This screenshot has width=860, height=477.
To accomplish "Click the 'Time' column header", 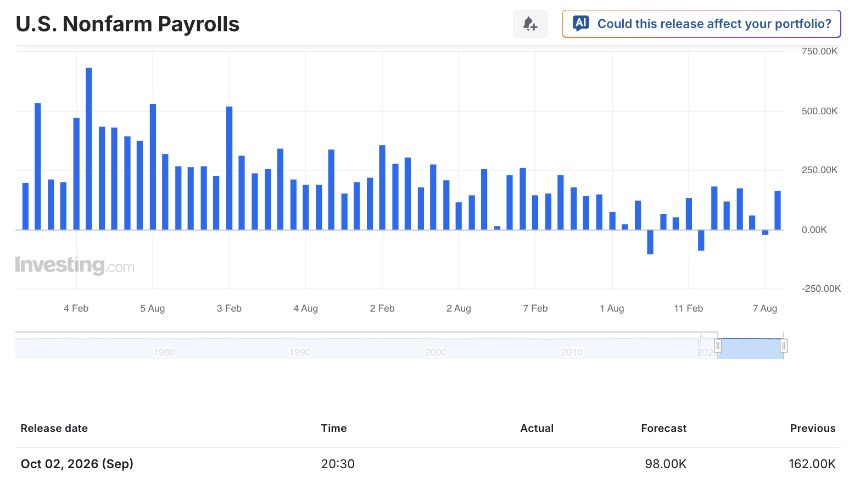I will click(333, 428).
